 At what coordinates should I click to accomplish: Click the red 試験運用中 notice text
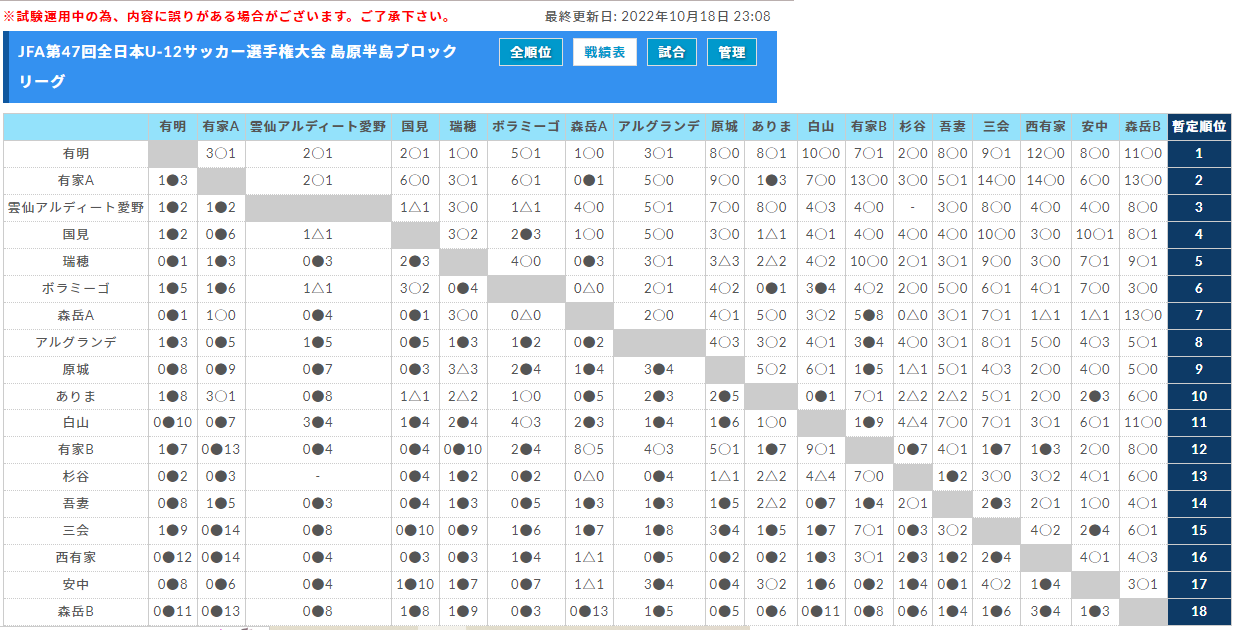[x=227, y=17]
